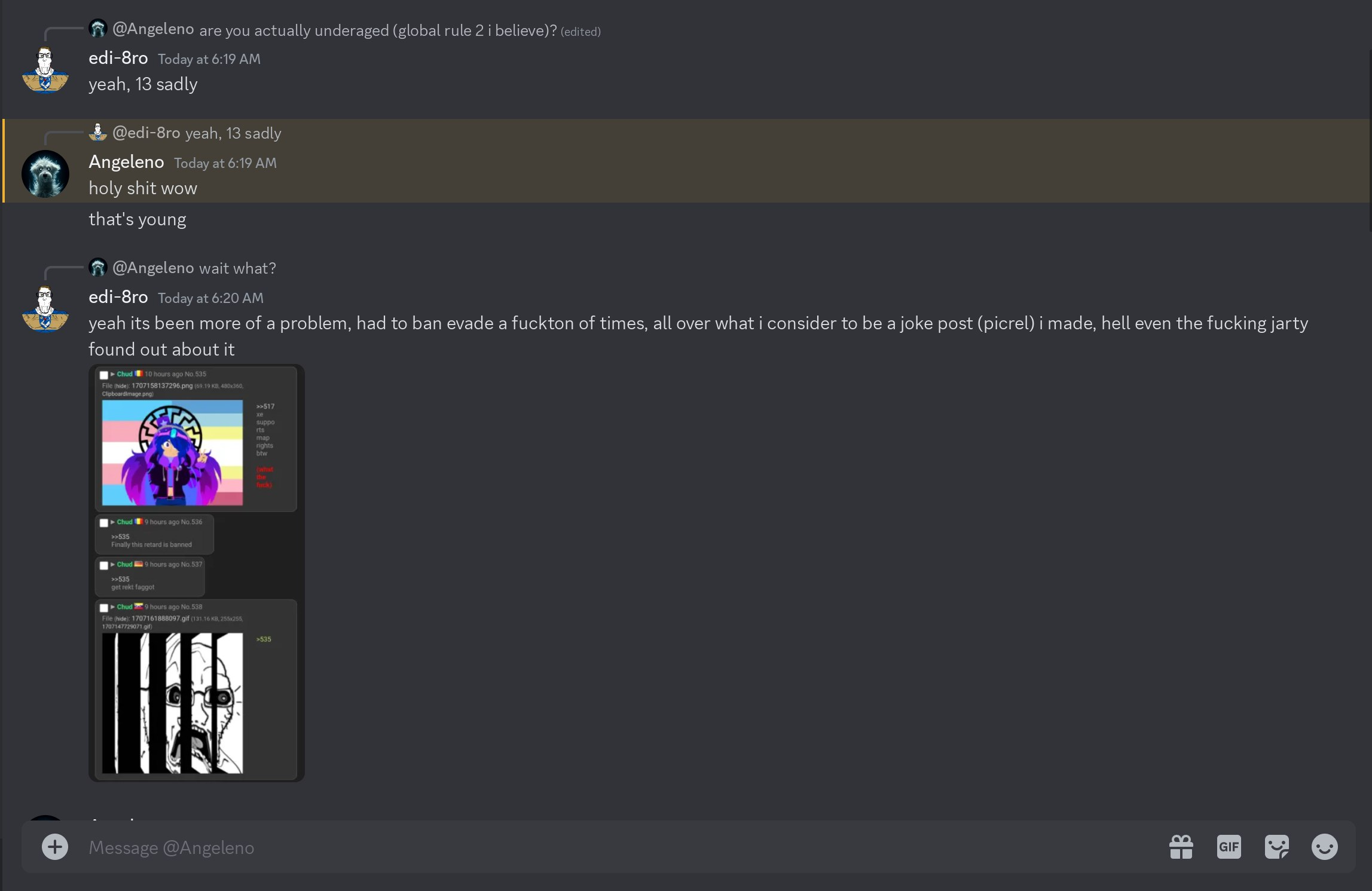Click the Angeleno username at 6:19 AM
This screenshot has width=1372, height=891.
click(126, 162)
